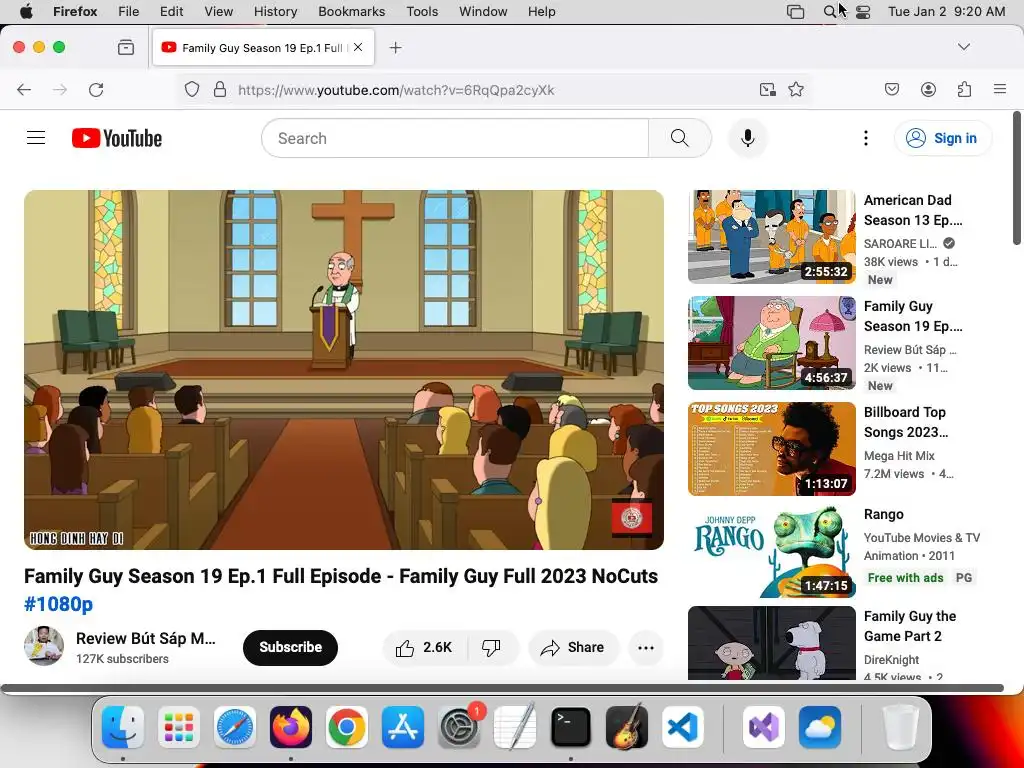
Task: Click the Free with ads label
Action: 905,577
